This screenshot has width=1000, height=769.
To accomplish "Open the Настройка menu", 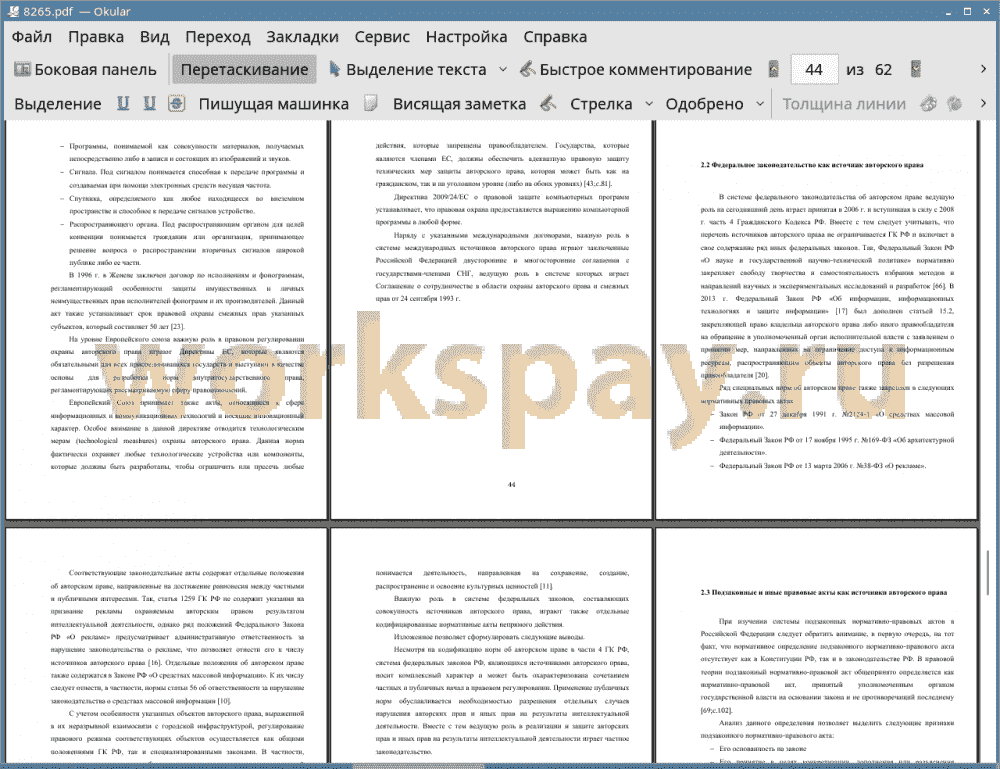I will click(x=466, y=37).
